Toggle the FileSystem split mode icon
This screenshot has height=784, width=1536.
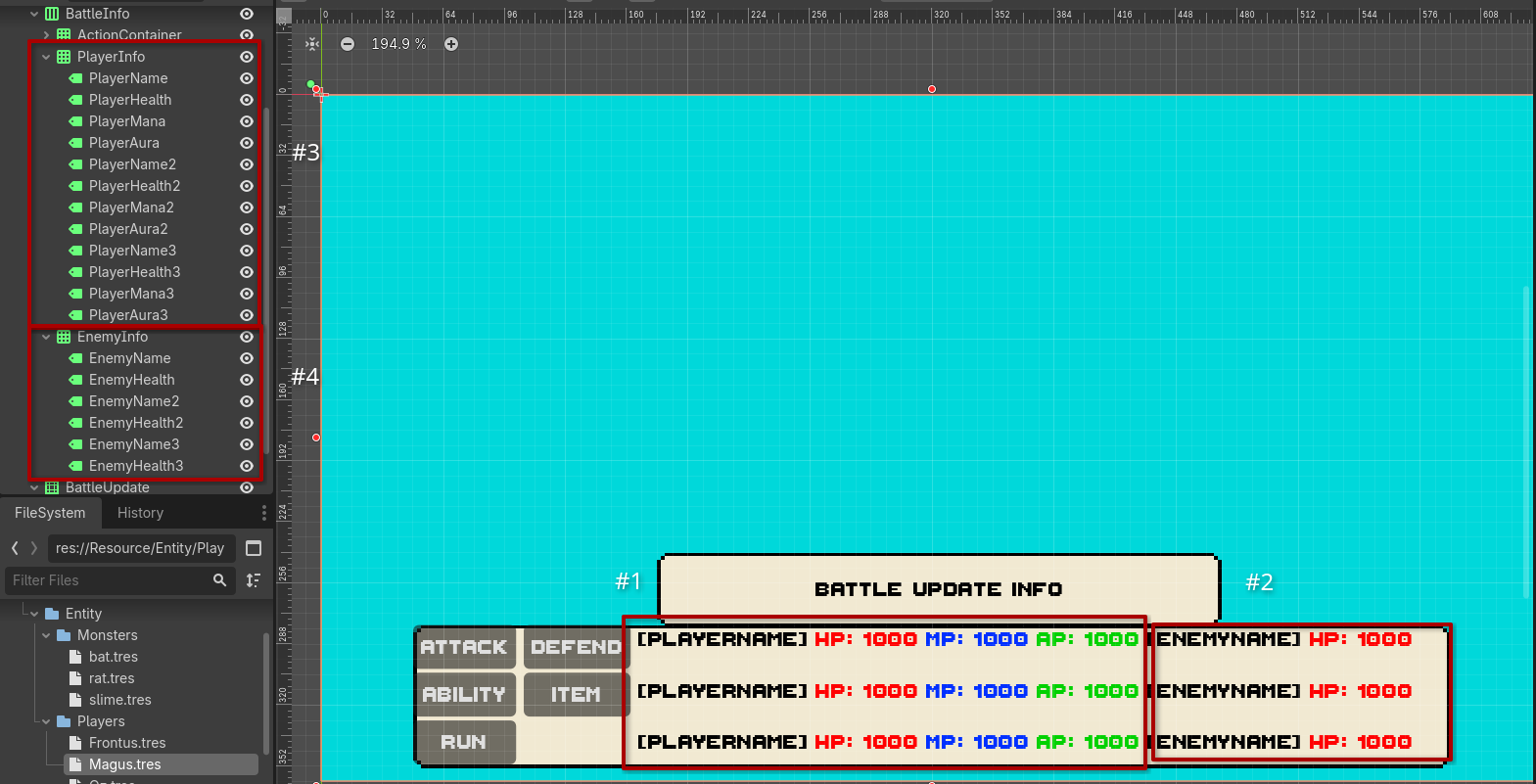[254, 548]
